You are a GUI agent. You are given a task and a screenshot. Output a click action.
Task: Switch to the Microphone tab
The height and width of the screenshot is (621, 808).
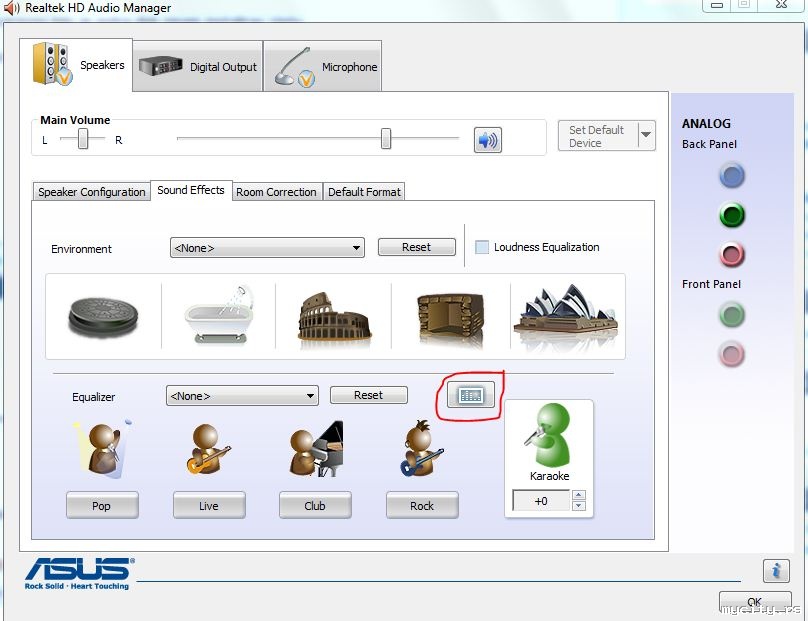click(323, 66)
